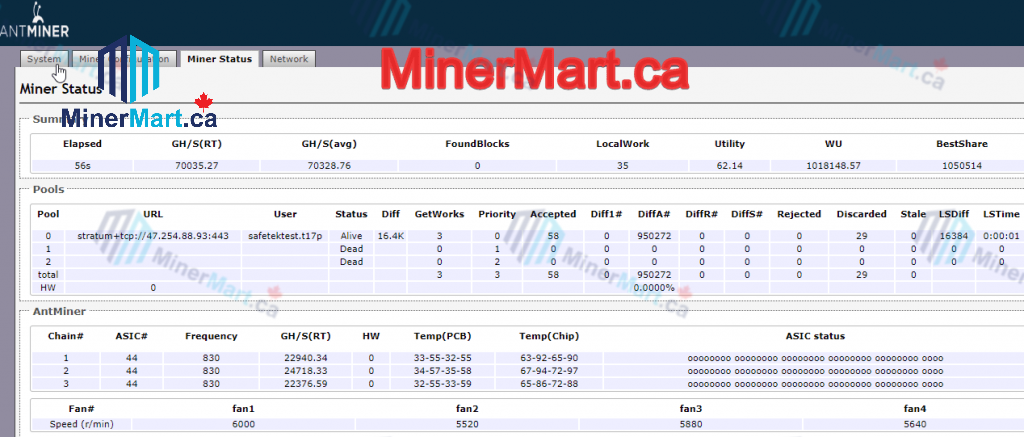Select chip temperature 65-86-72-88

[549, 384]
